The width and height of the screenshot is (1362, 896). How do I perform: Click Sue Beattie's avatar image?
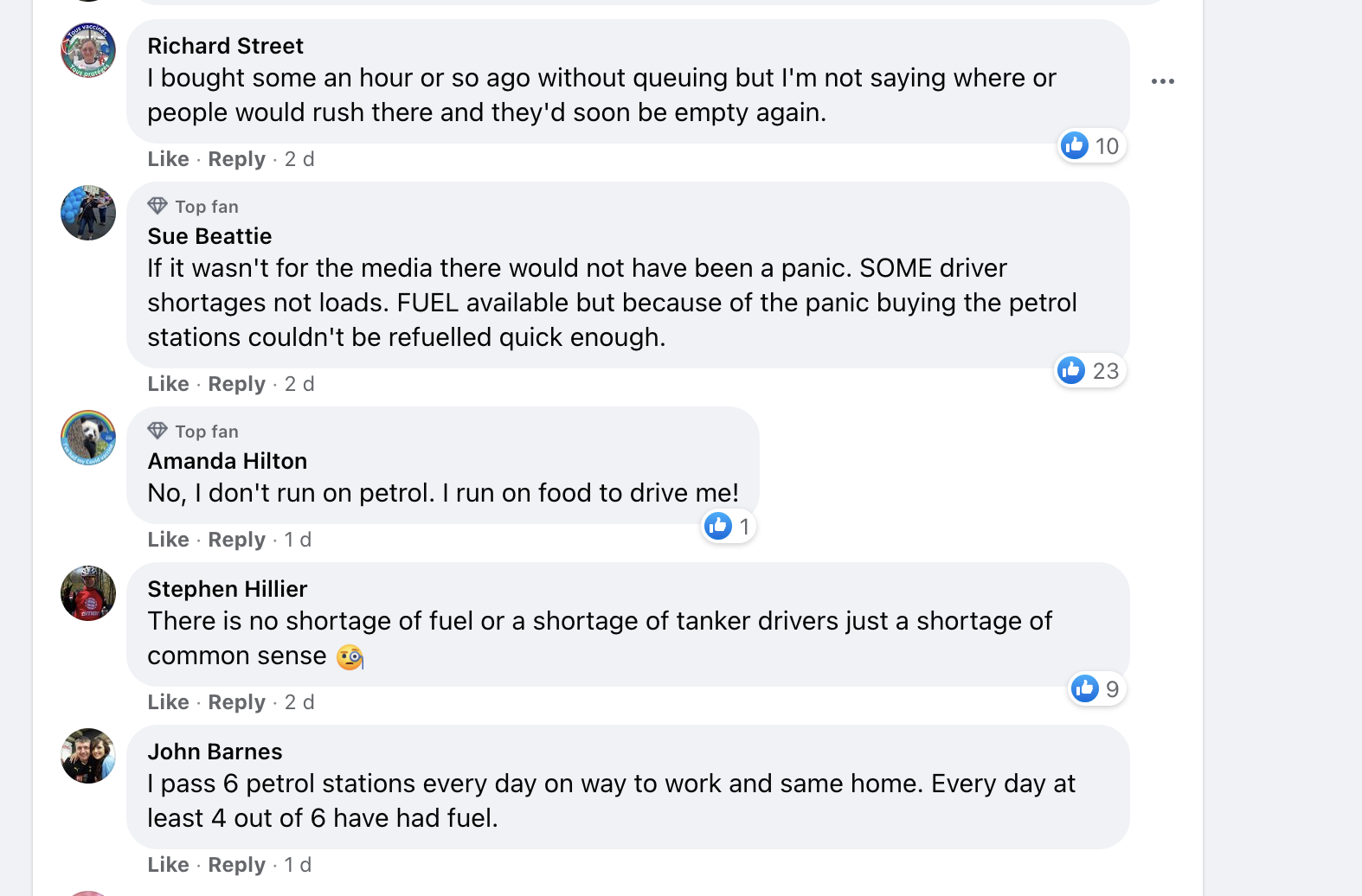coord(88,213)
